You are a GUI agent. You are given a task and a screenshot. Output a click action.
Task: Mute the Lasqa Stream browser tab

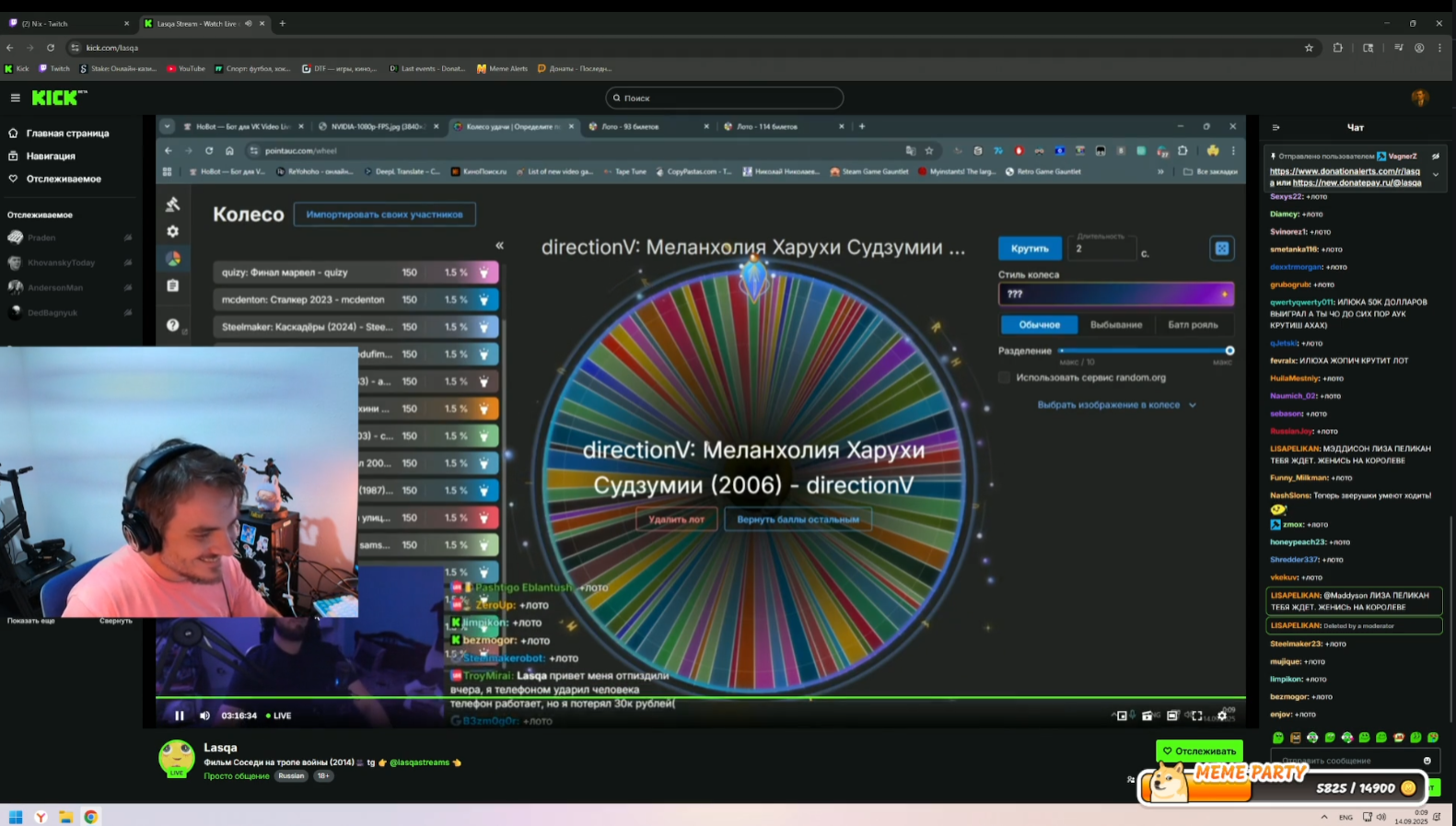coord(248,23)
